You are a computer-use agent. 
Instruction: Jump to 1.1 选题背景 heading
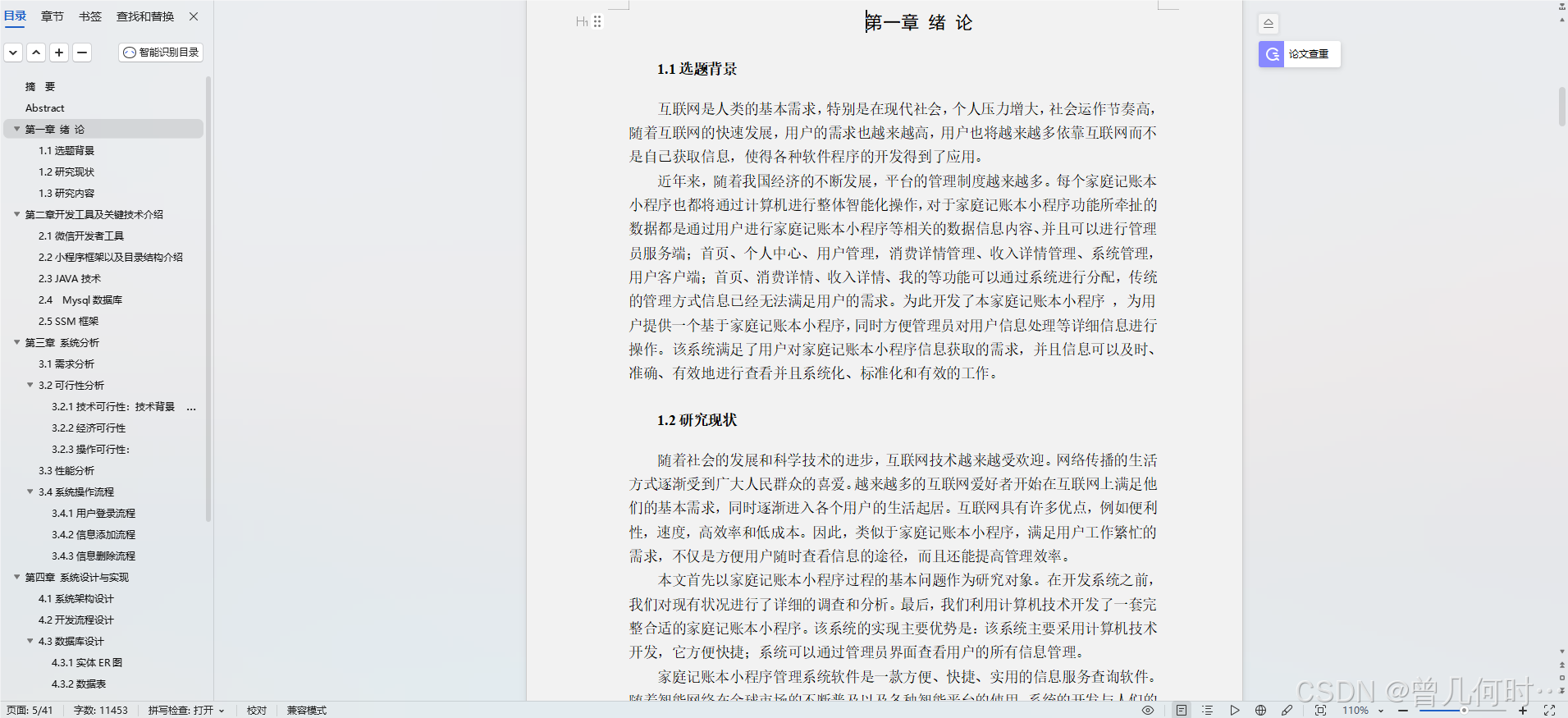click(x=66, y=150)
